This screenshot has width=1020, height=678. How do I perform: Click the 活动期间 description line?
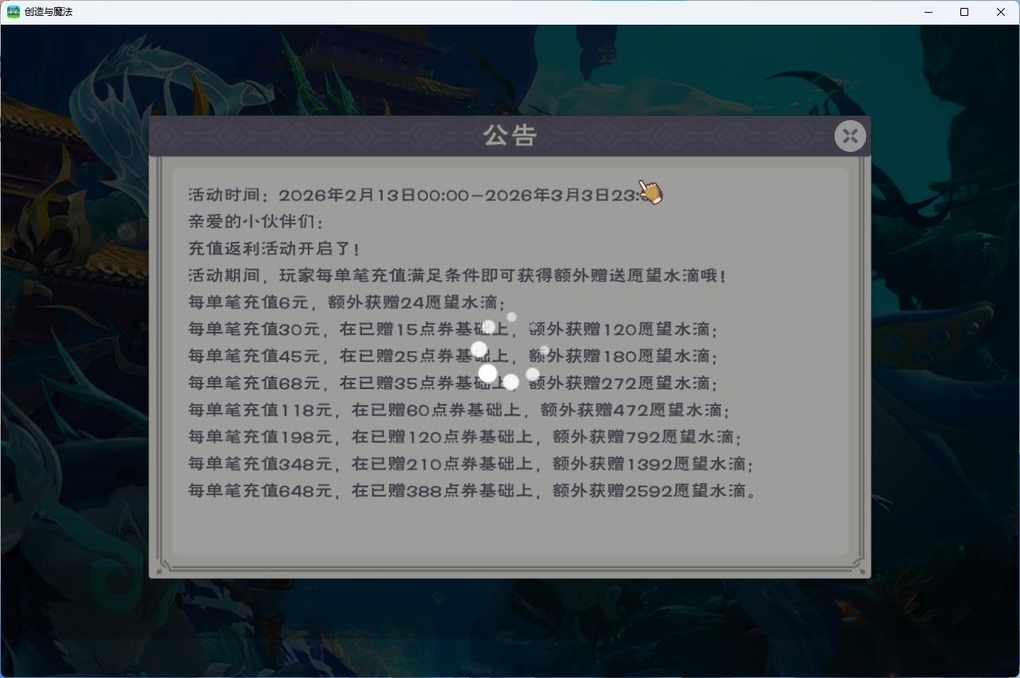coord(457,275)
